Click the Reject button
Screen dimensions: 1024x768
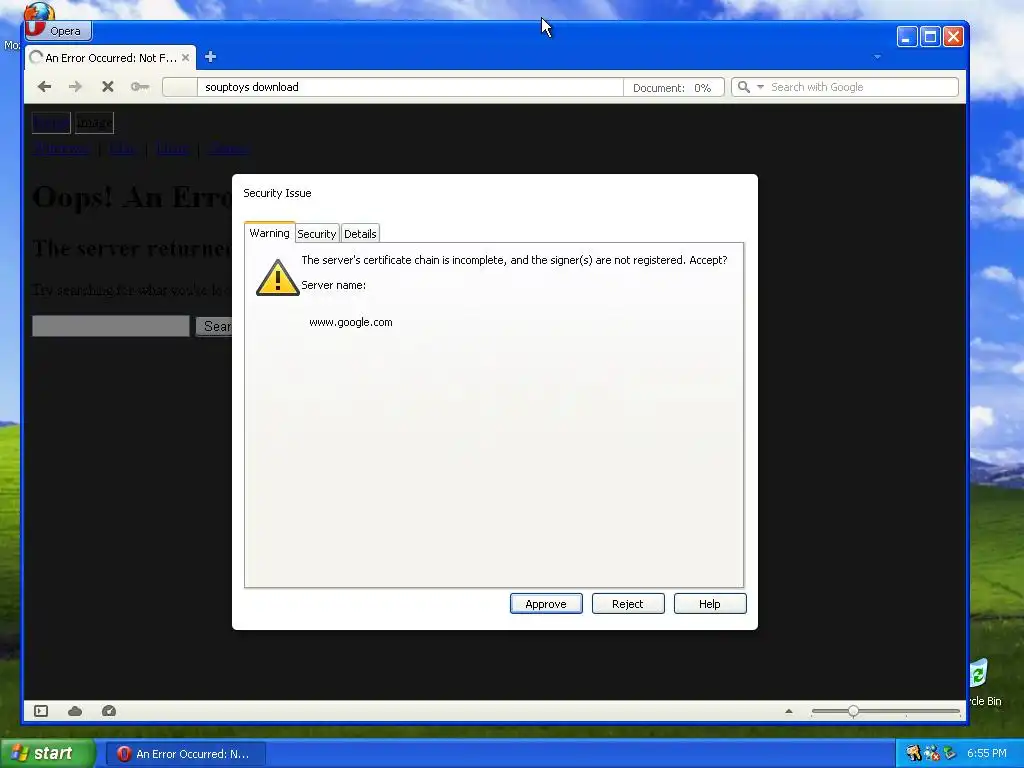pos(628,604)
